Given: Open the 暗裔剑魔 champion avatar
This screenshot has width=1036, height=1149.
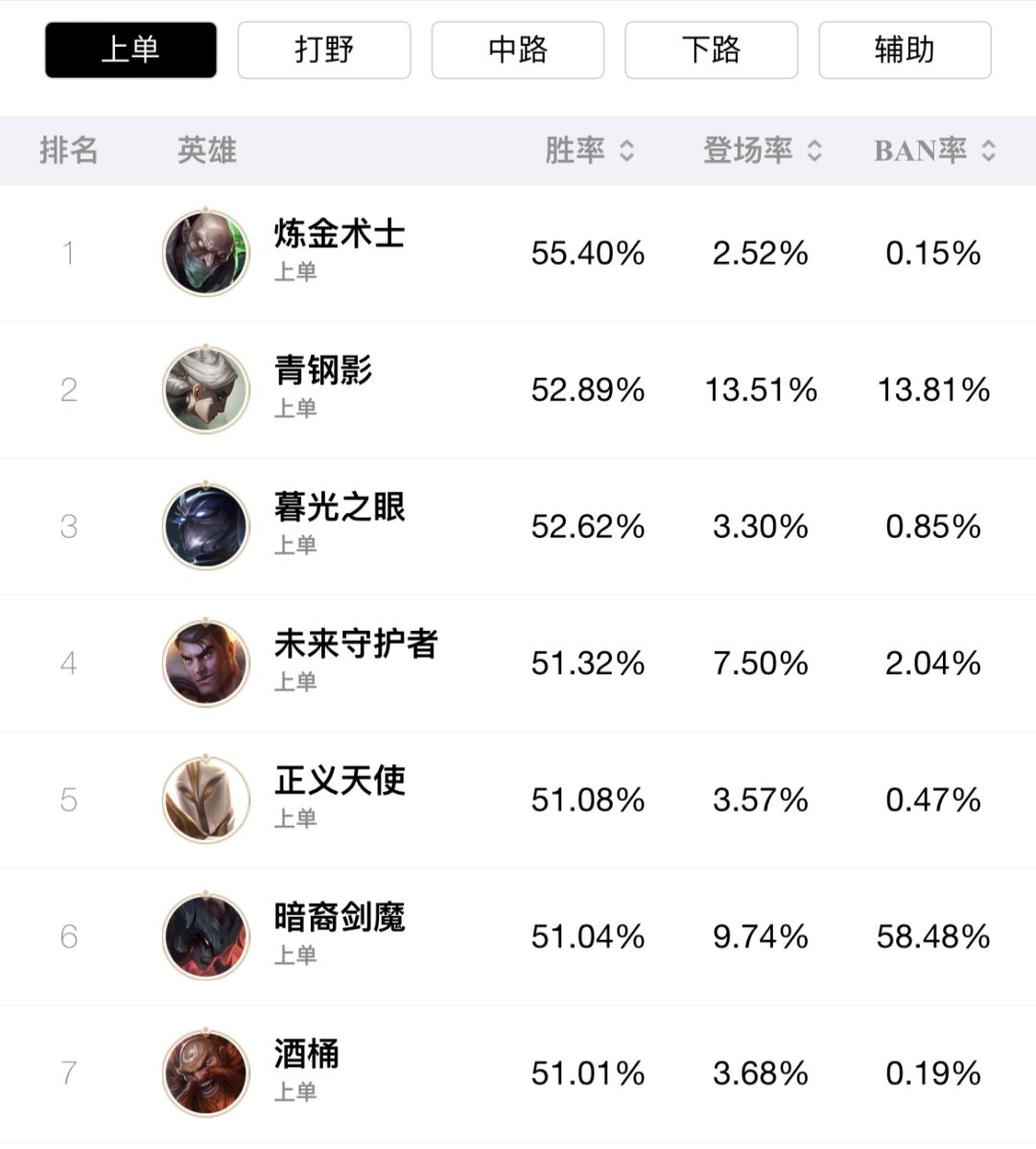Looking at the screenshot, I should [206, 936].
